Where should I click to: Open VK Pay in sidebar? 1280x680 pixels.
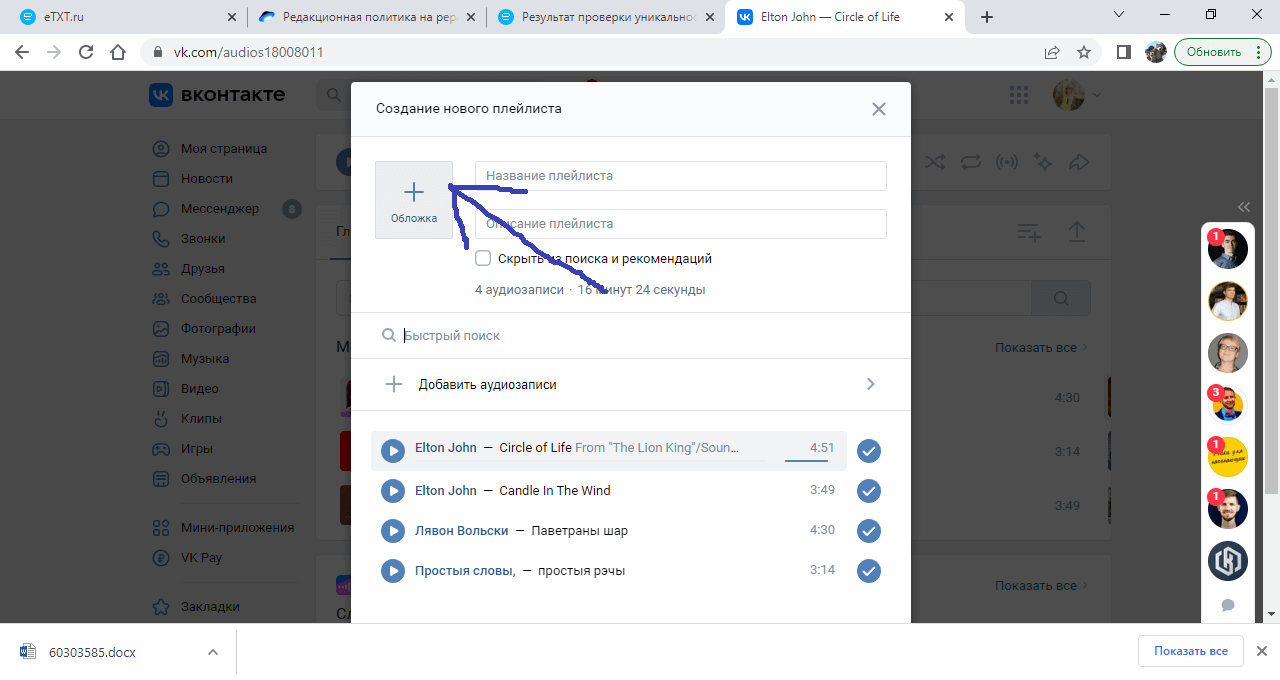pos(201,558)
